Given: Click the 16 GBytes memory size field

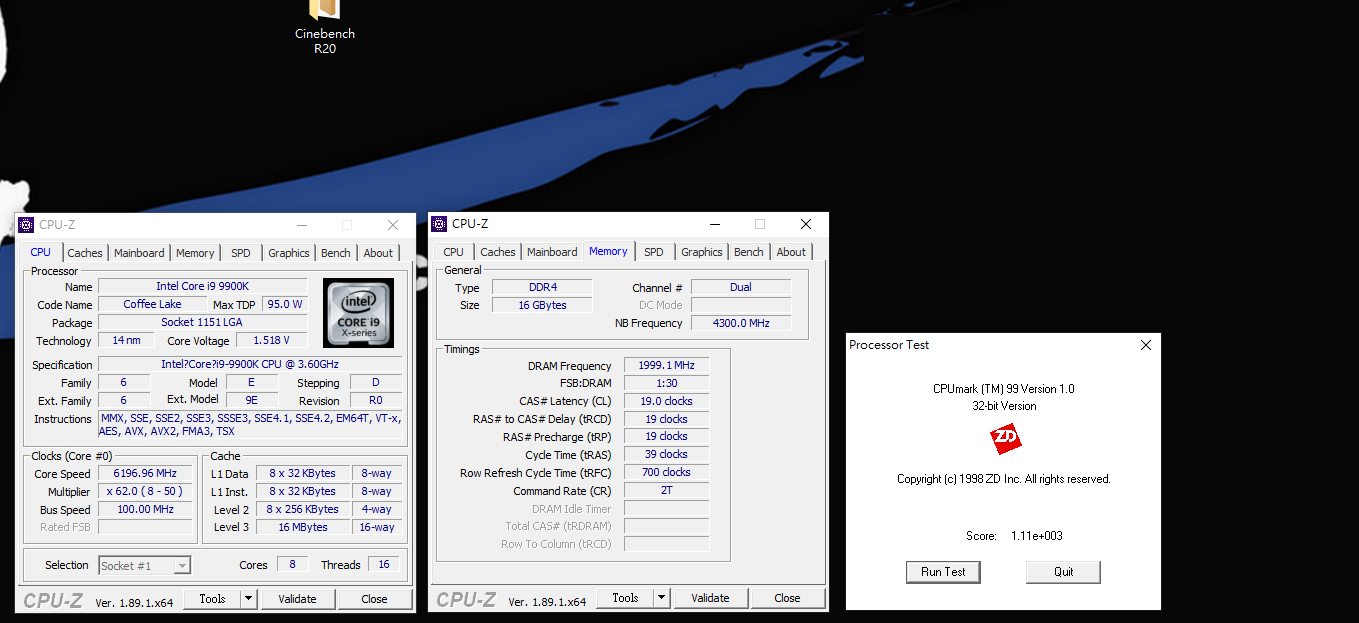Looking at the screenshot, I should (543, 306).
